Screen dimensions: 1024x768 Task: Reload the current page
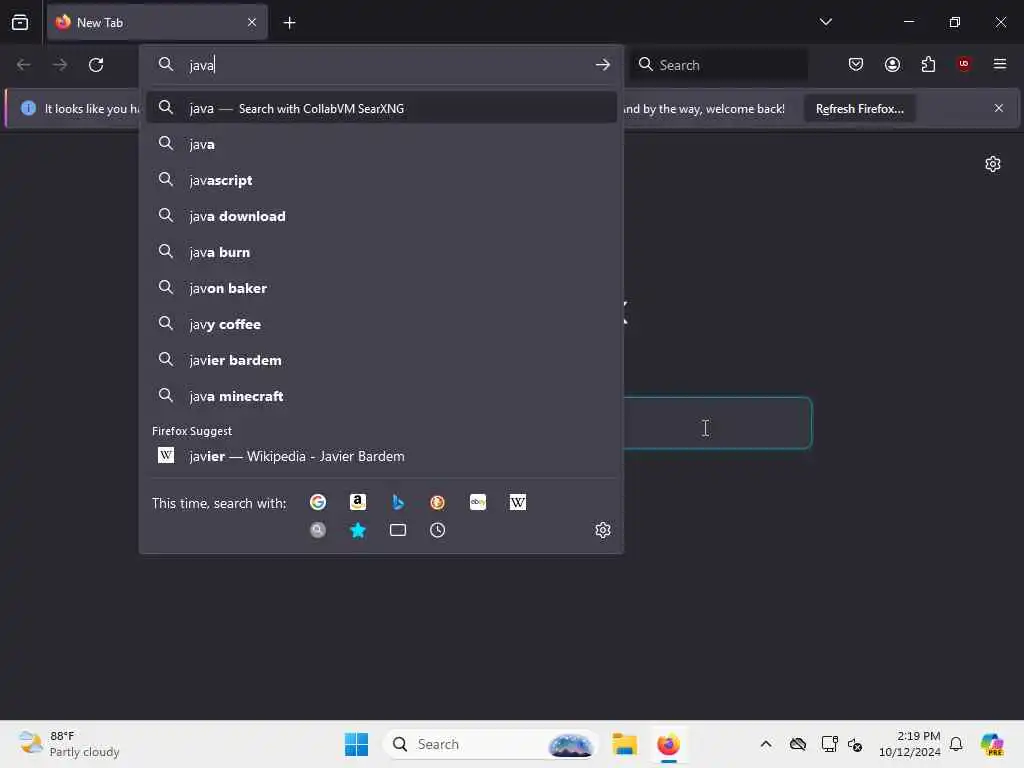[96, 65]
